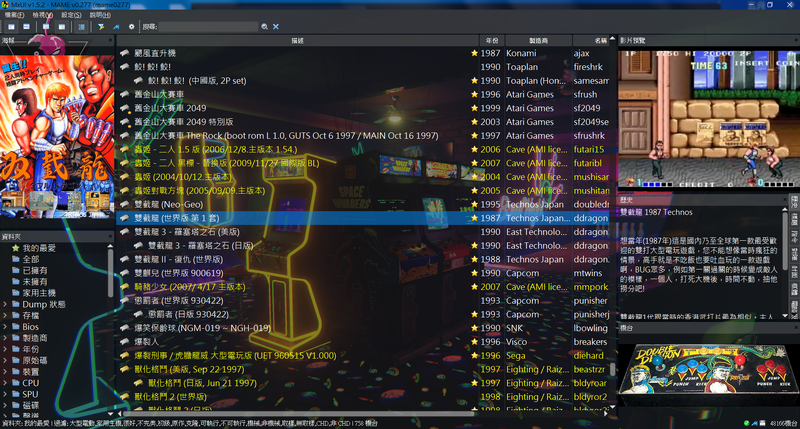Click game icon beside 雙截龍 (Neo-Geo)
This screenshot has width=800, height=429.
pos(124,205)
